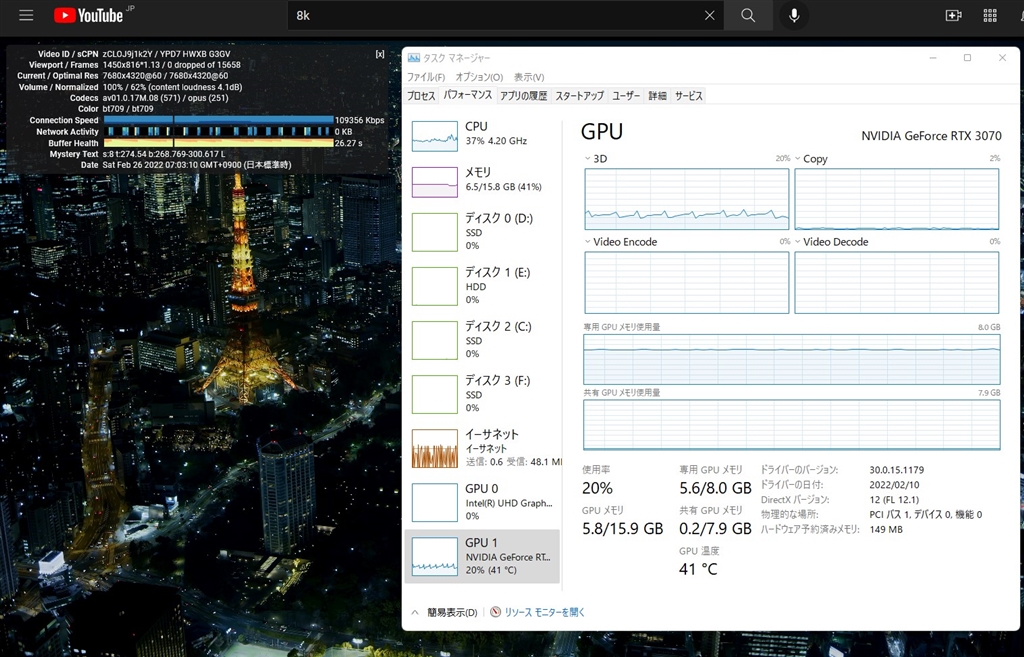Clear the search text with the X icon

709,16
